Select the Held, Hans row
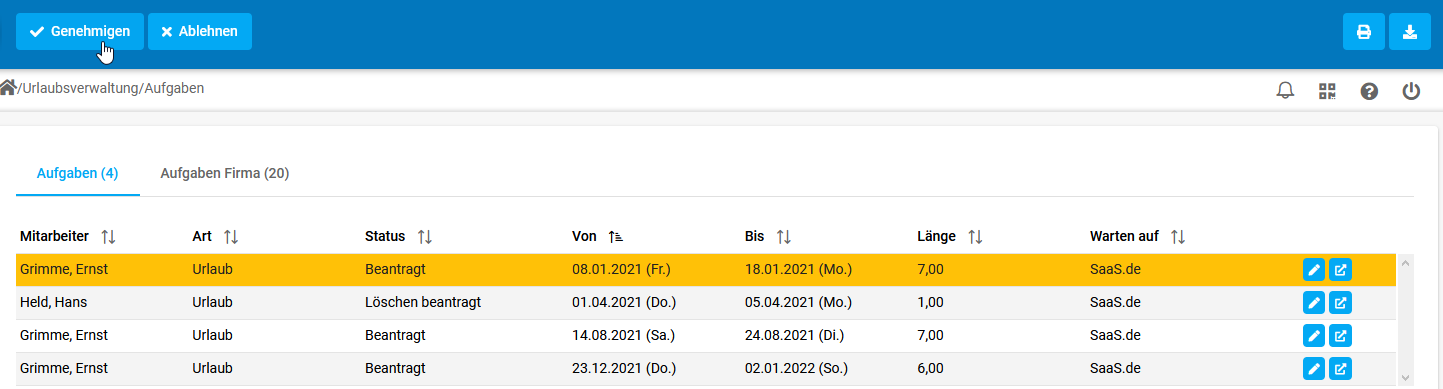The width and height of the screenshot is (1443, 389). pos(706,302)
